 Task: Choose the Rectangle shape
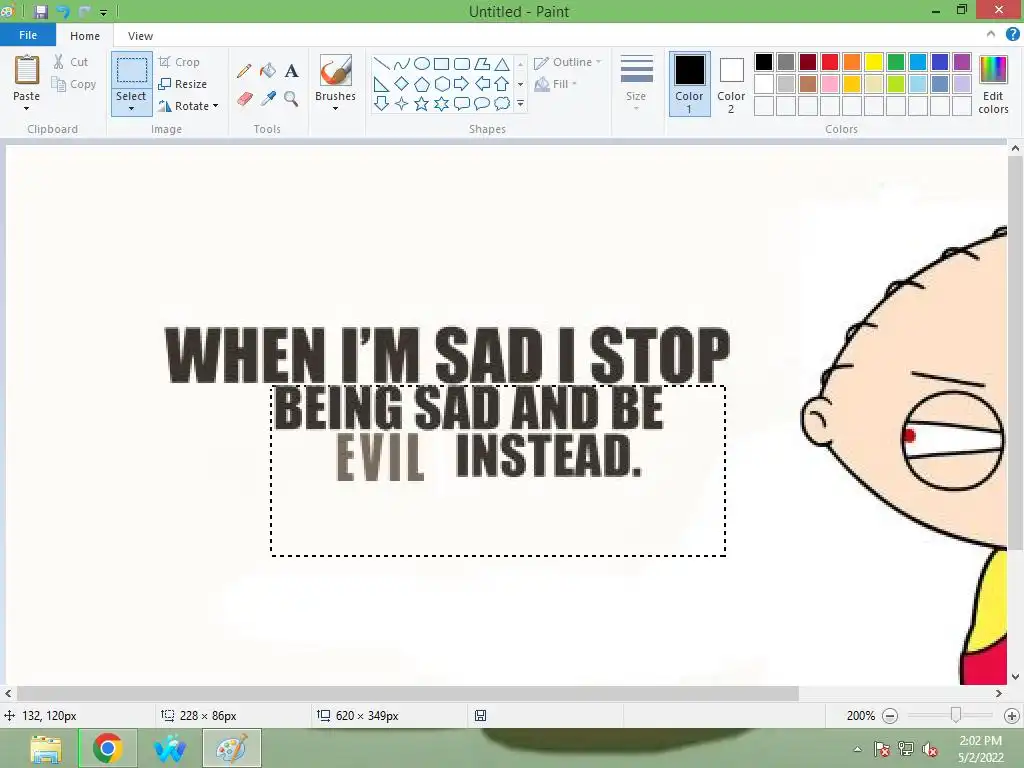(x=441, y=63)
